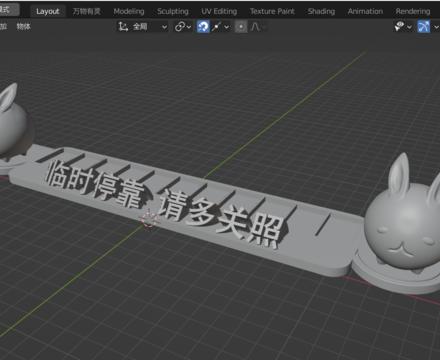
Task: Open the Shading workspace tab
Action: click(x=321, y=11)
